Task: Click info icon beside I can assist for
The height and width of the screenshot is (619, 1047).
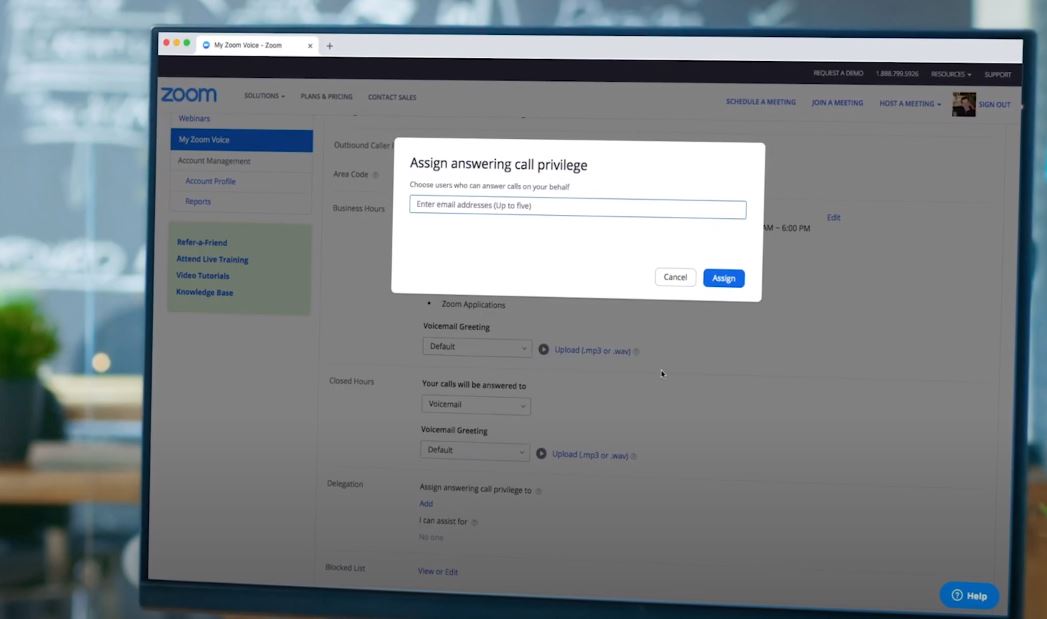Action: click(475, 522)
